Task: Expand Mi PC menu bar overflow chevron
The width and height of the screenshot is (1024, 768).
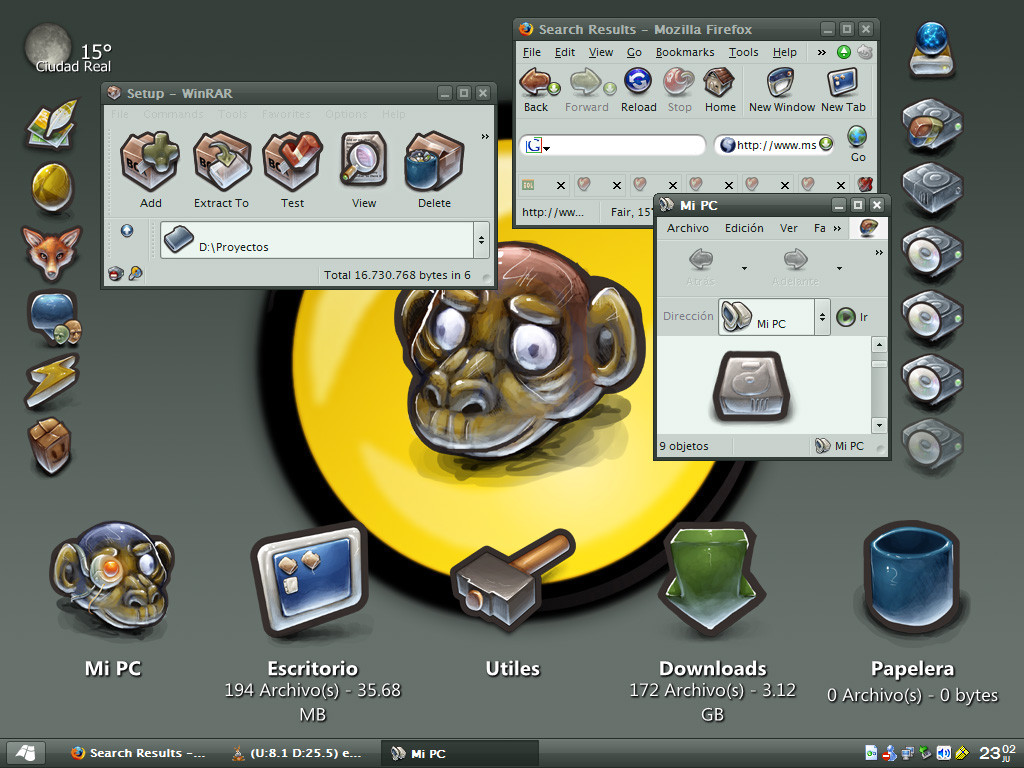Action: (837, 228)
